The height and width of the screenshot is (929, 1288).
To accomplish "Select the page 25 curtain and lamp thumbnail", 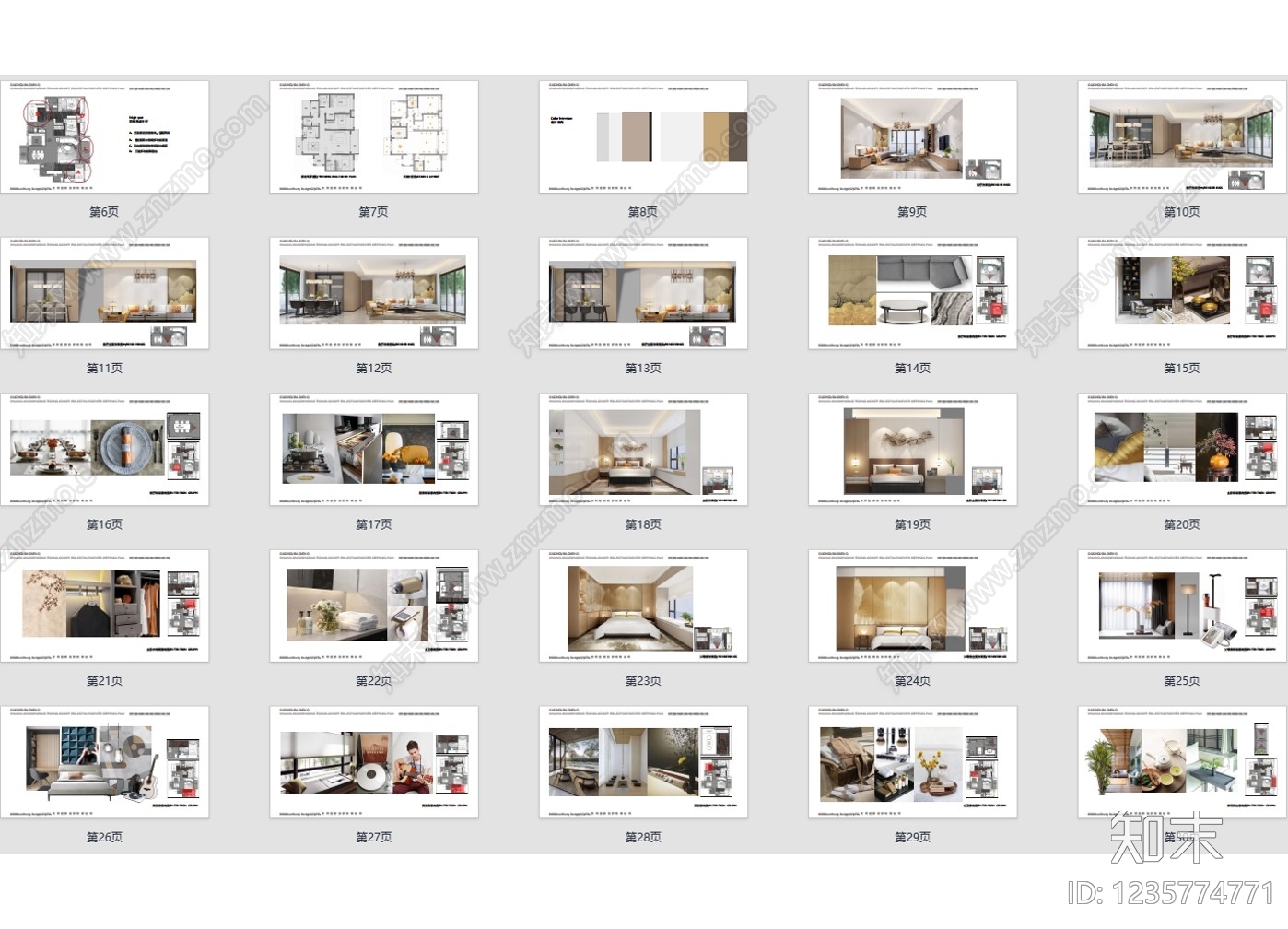I will (x=1182, y=606).
